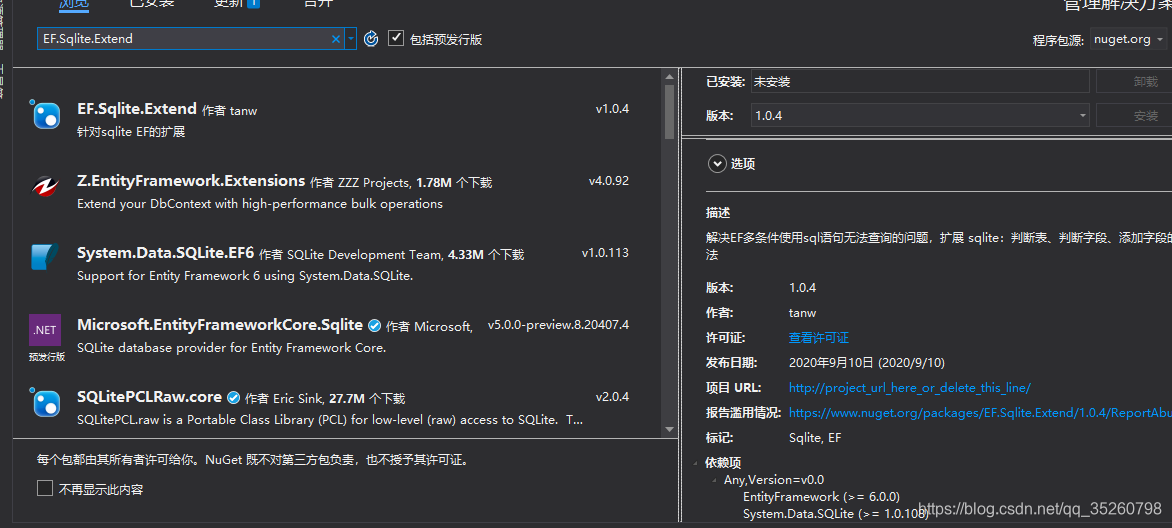This screenshot has width=1172, height=528.
Task: Click the 已安装 未安装 field
Action: (919, 82)
